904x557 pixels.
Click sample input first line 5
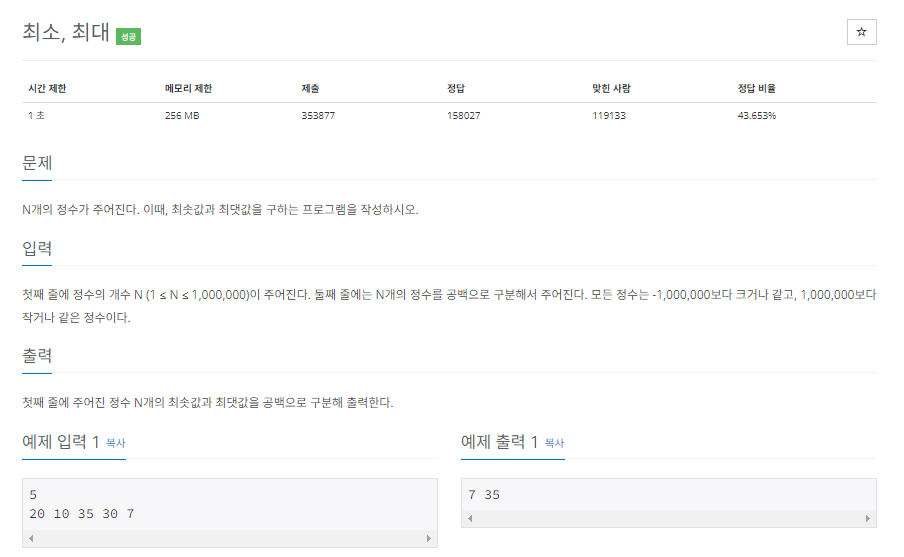click(x=33, y=495)
